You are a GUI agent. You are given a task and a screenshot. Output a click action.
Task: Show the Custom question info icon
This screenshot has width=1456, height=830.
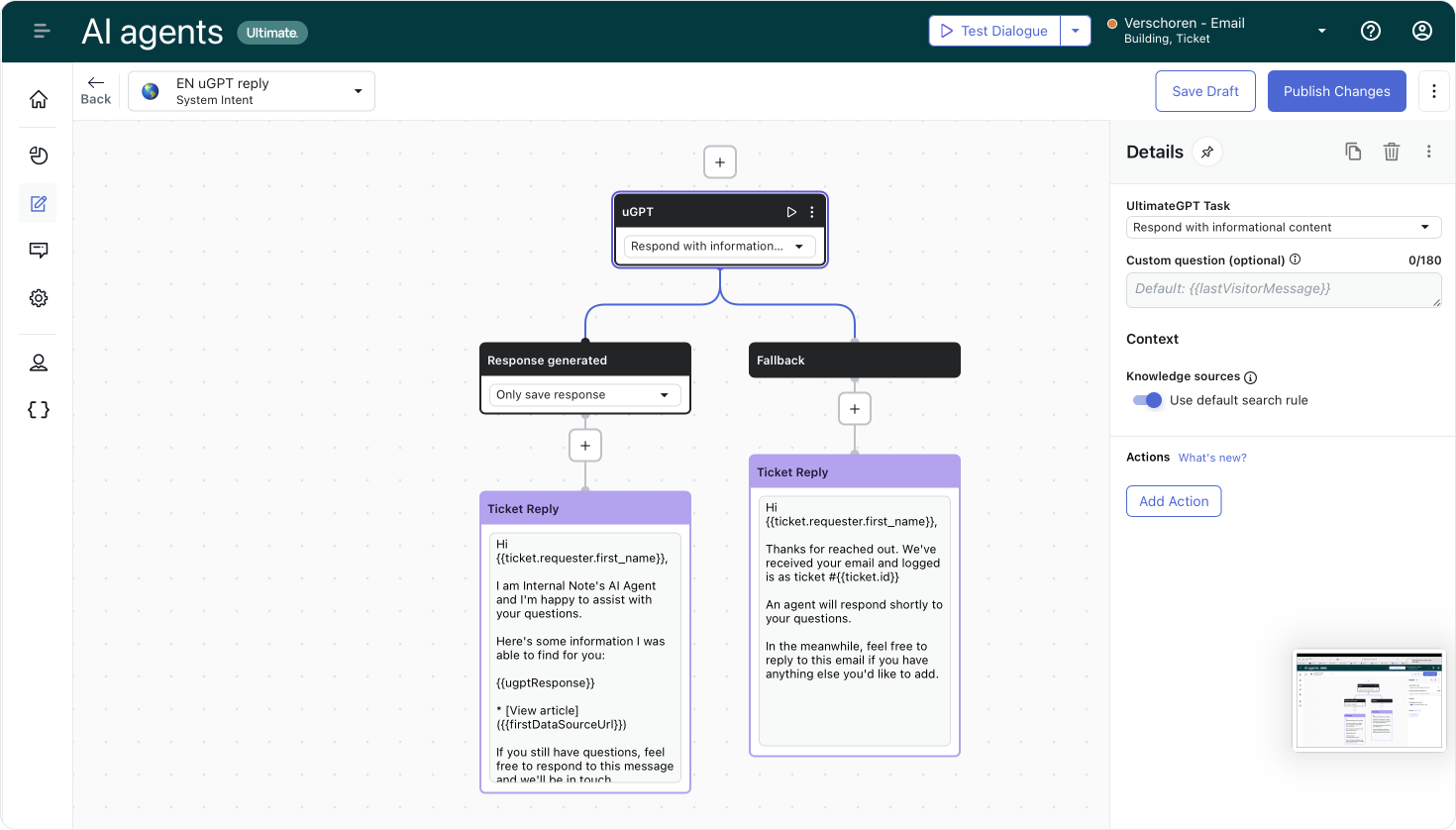1296,259
